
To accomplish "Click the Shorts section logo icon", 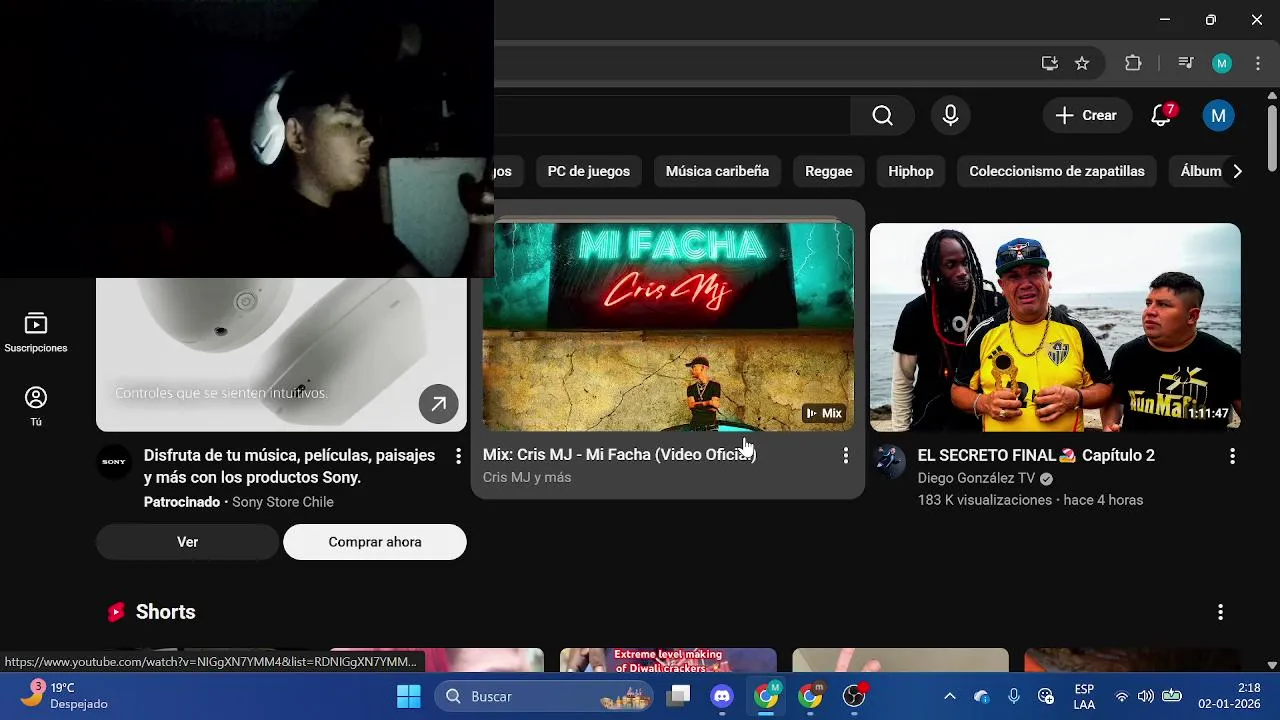I will tap(116, 612).
